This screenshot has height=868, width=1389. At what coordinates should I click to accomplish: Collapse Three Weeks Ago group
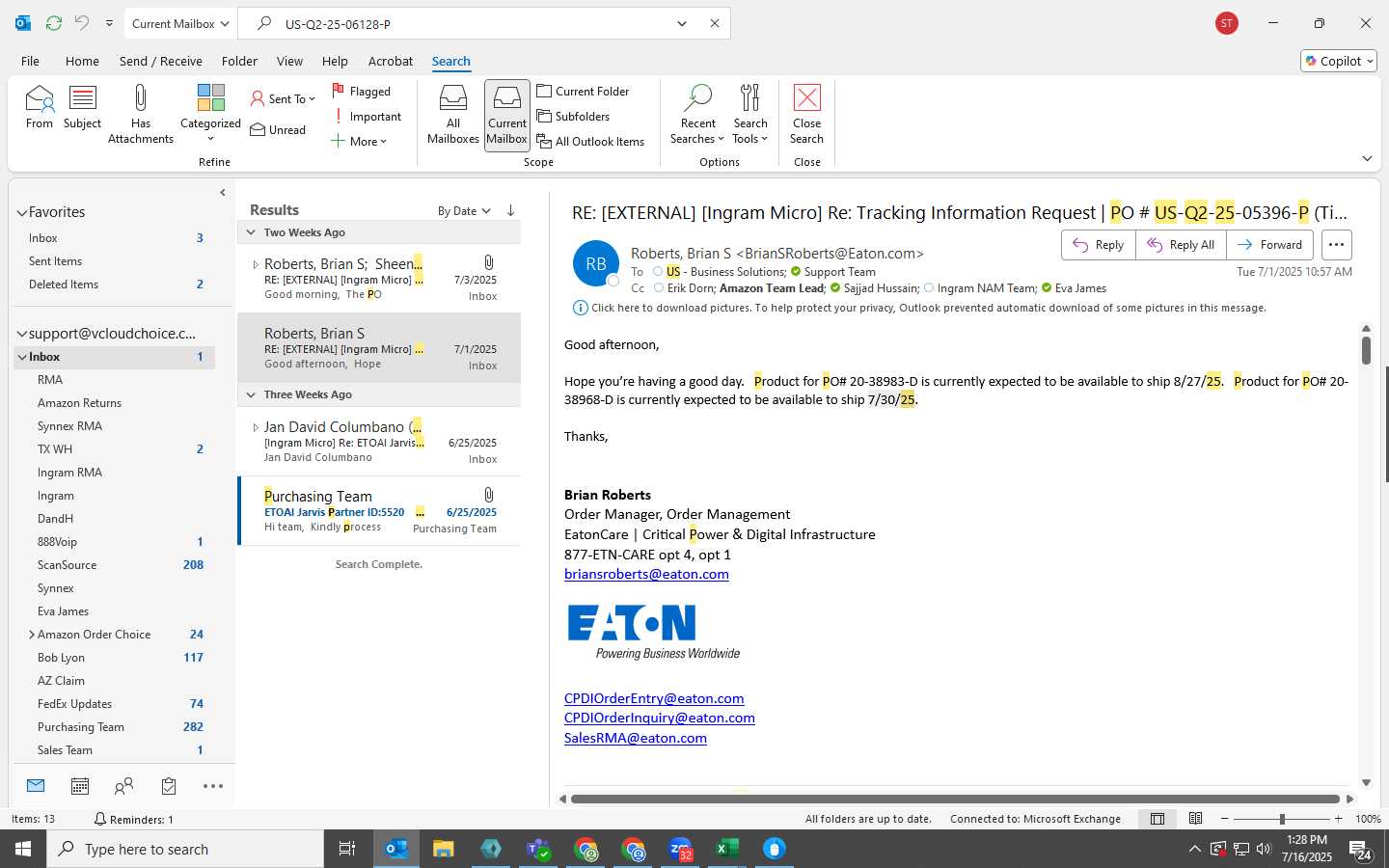[251, 394]
